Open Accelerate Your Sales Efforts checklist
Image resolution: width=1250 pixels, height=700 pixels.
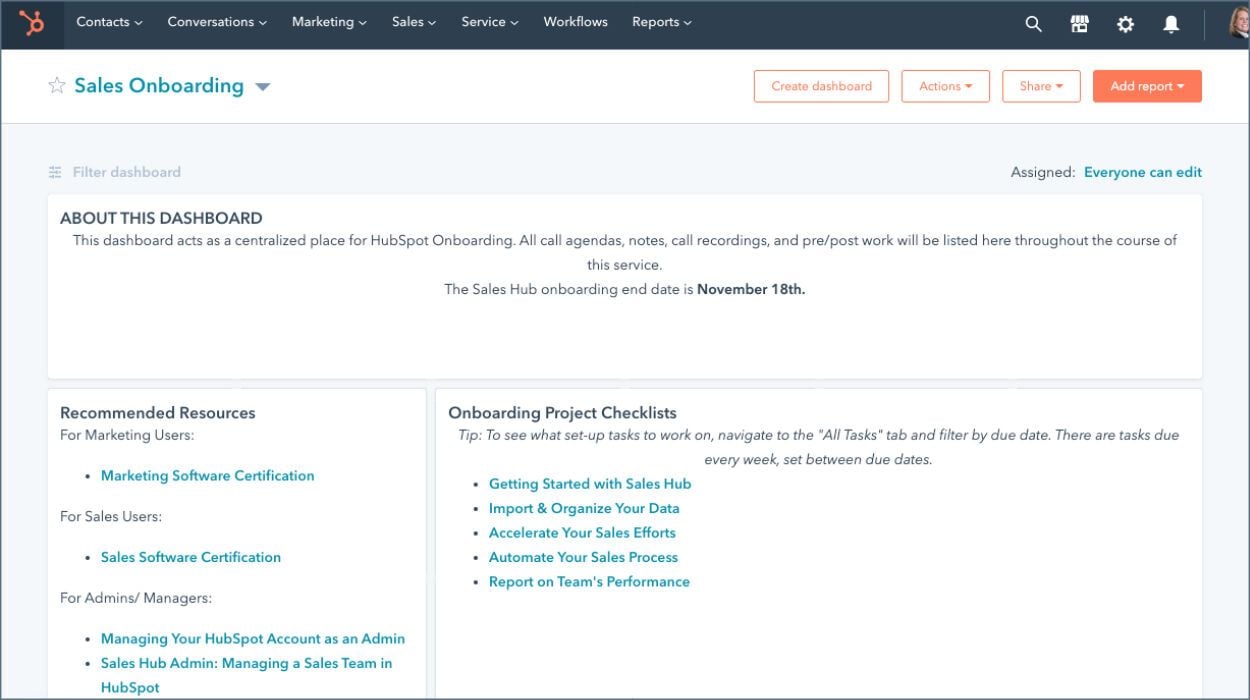click(x=582, y=533)
